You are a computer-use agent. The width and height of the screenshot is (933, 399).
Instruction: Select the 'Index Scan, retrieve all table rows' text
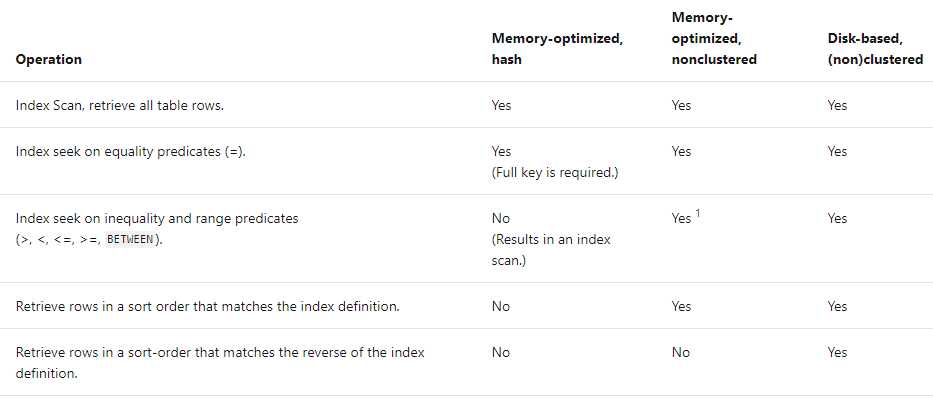(120, 106)
